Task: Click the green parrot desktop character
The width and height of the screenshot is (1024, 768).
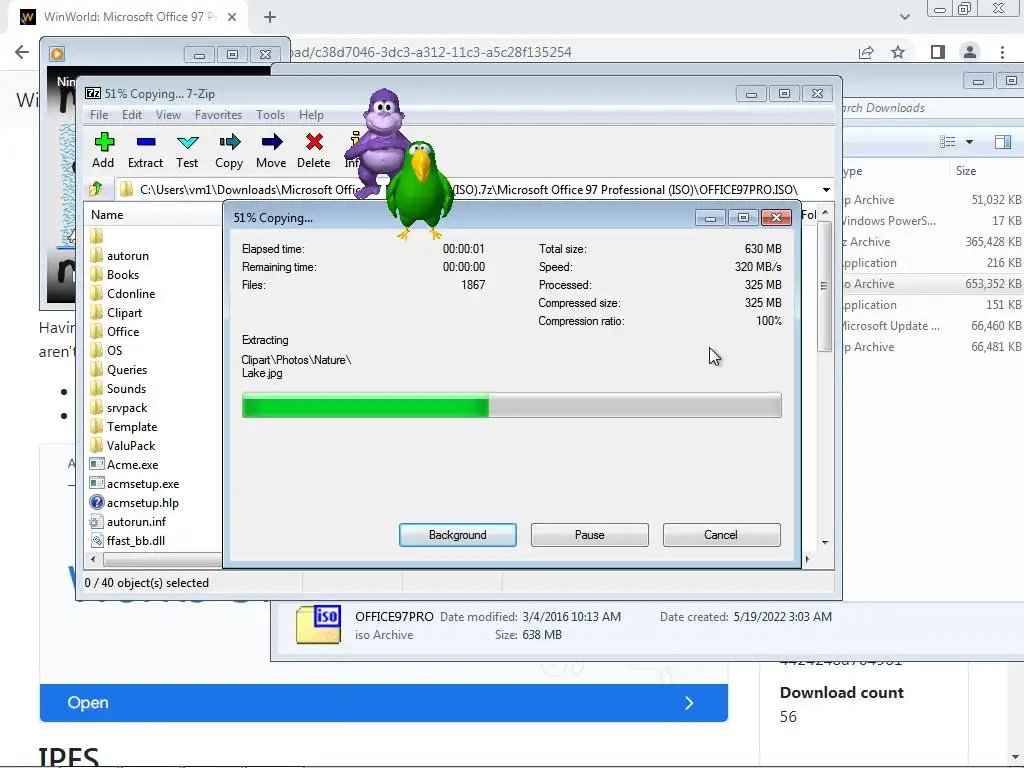Action: pos(419,189)
